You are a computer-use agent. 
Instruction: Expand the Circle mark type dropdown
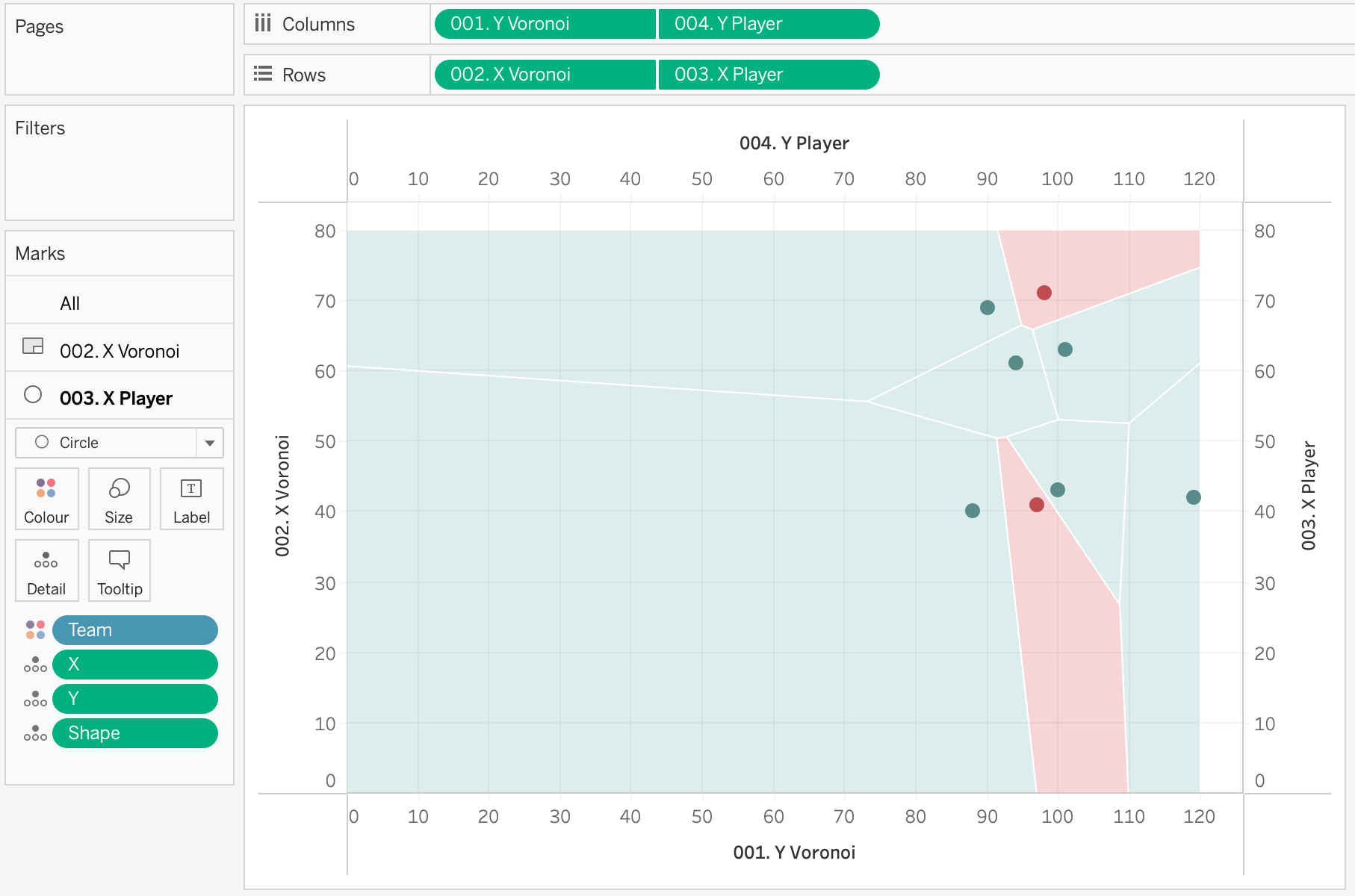(209, 443)
